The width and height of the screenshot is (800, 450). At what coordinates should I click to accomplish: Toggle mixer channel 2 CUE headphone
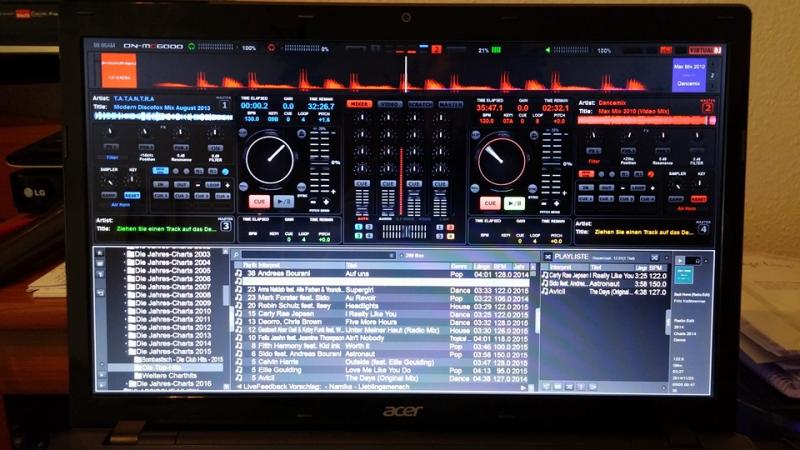388,184
